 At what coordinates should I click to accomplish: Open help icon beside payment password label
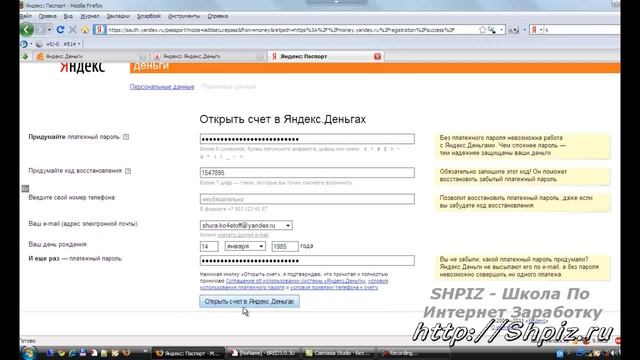(x=126, y=137)
